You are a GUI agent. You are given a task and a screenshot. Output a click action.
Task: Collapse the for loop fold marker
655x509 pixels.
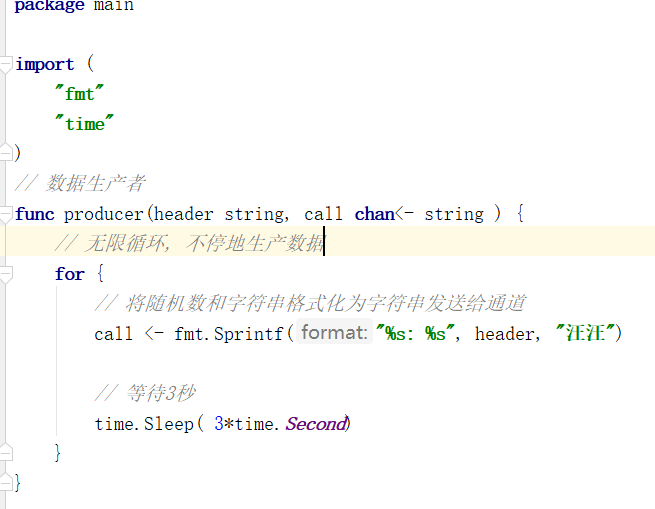[x=5, y=275]
